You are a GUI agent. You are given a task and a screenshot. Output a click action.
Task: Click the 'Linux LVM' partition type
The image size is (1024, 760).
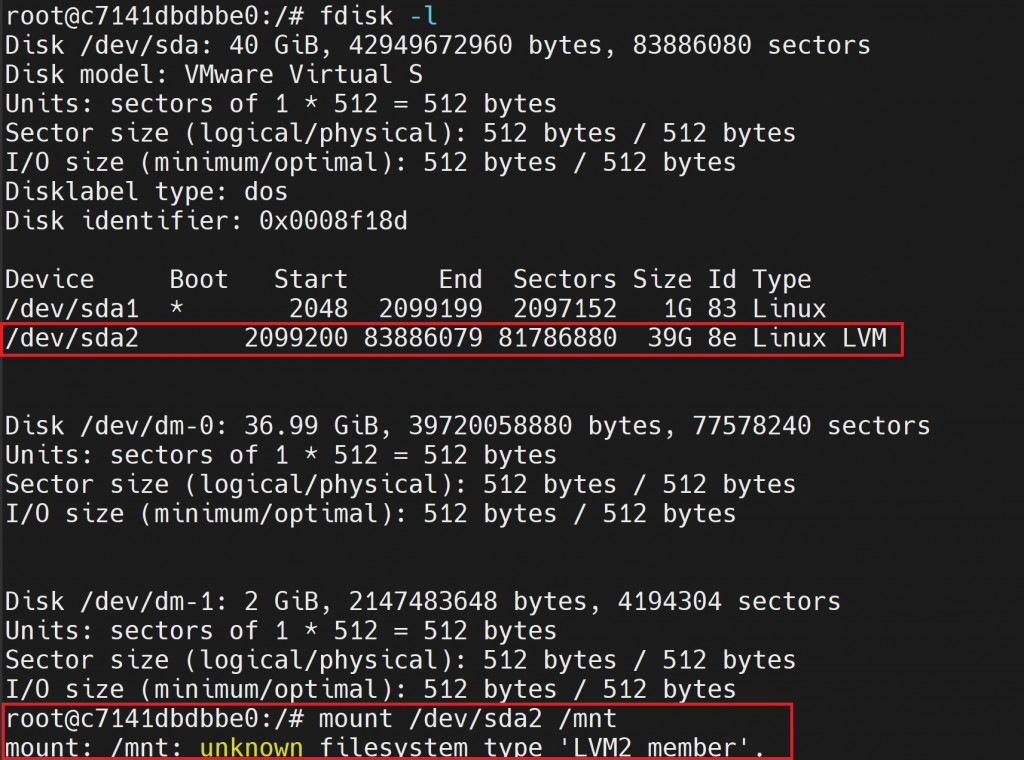820,338
